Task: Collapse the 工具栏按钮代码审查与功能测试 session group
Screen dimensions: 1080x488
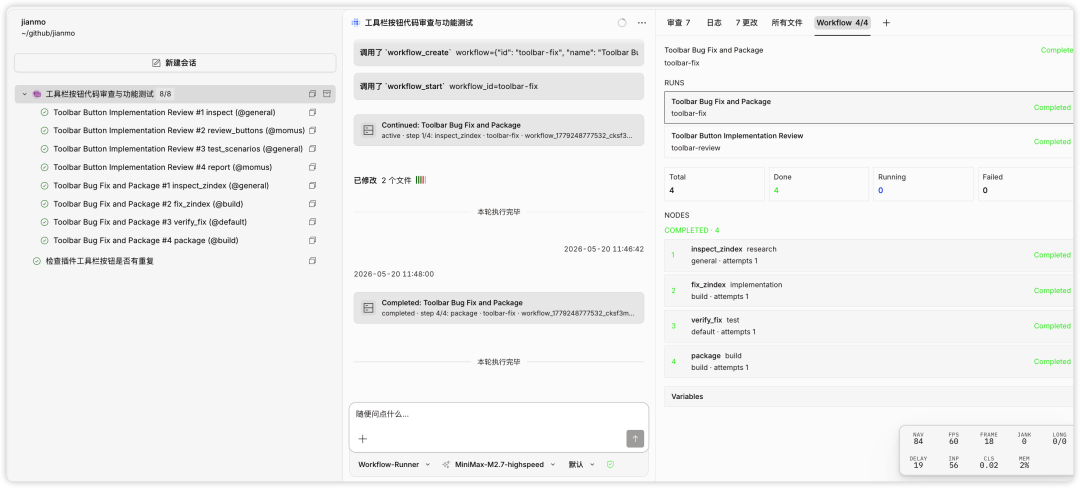Action: pos(25,94)
